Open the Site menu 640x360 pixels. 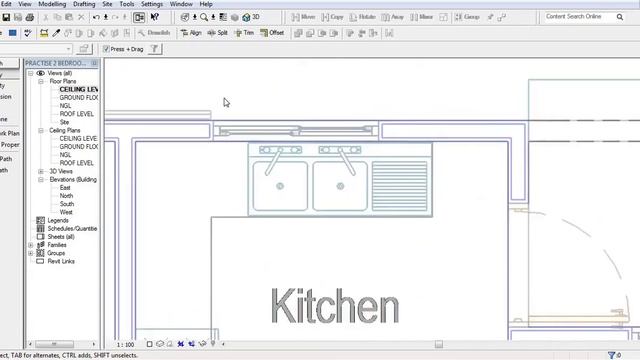click(107, 4)
